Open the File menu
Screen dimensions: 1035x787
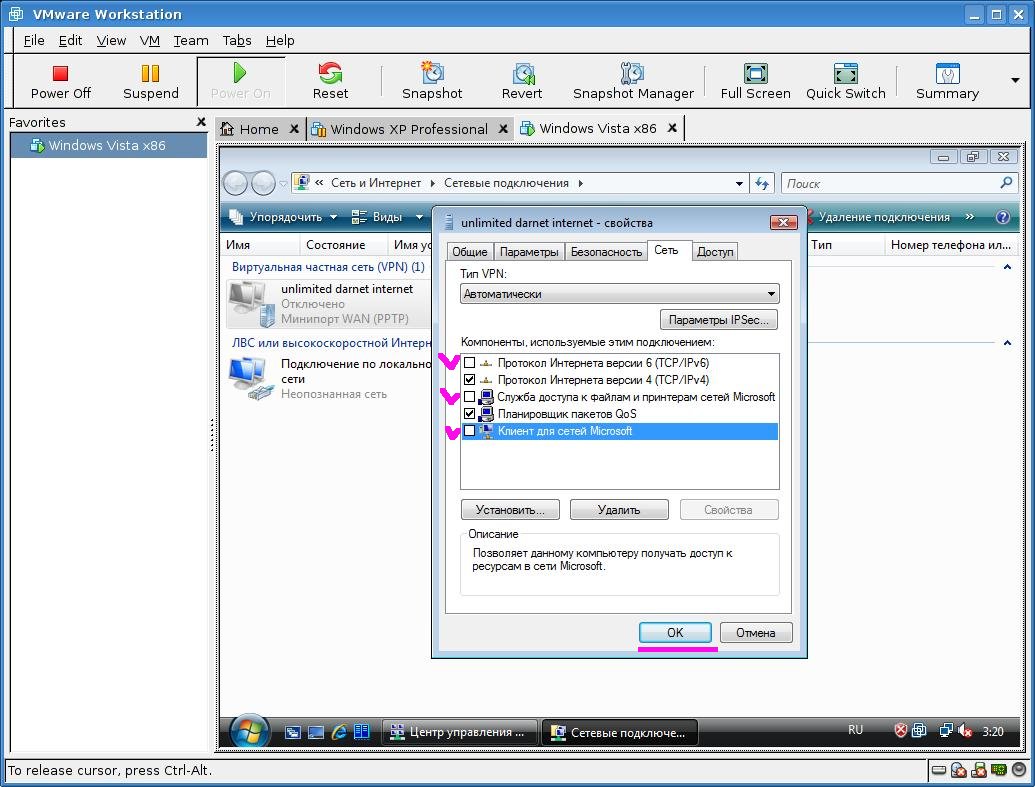tap(34, 40)
